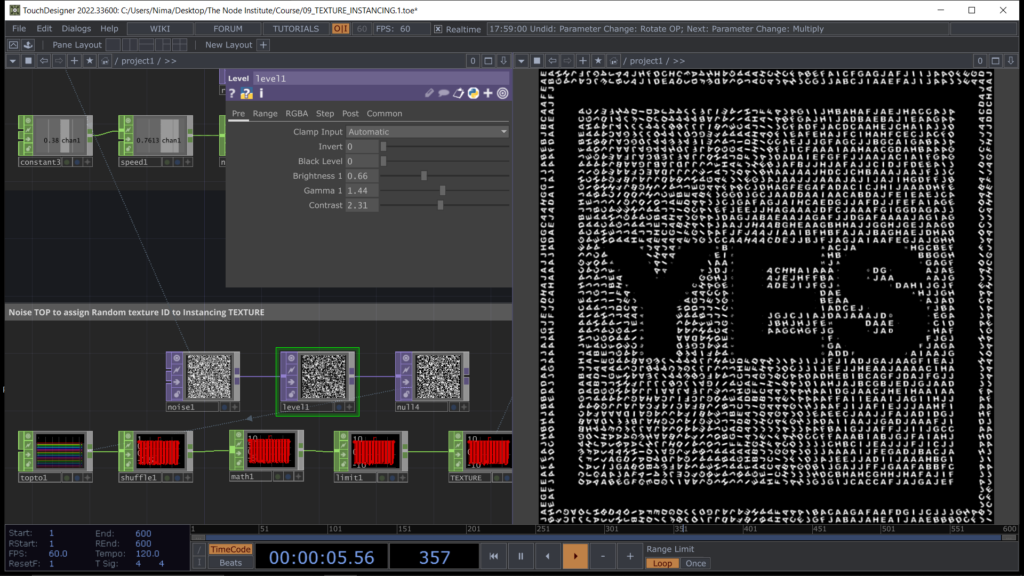Click the plus icon in level1 parameter header
The width and height of the screenshot is (1024, 576).
pos(488,93)
